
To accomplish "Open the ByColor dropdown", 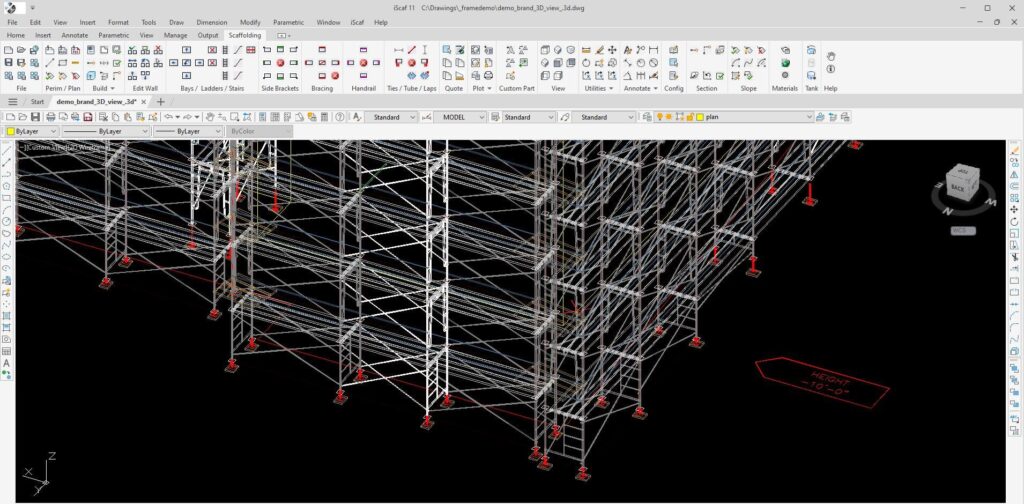I will tap(288, 131).
